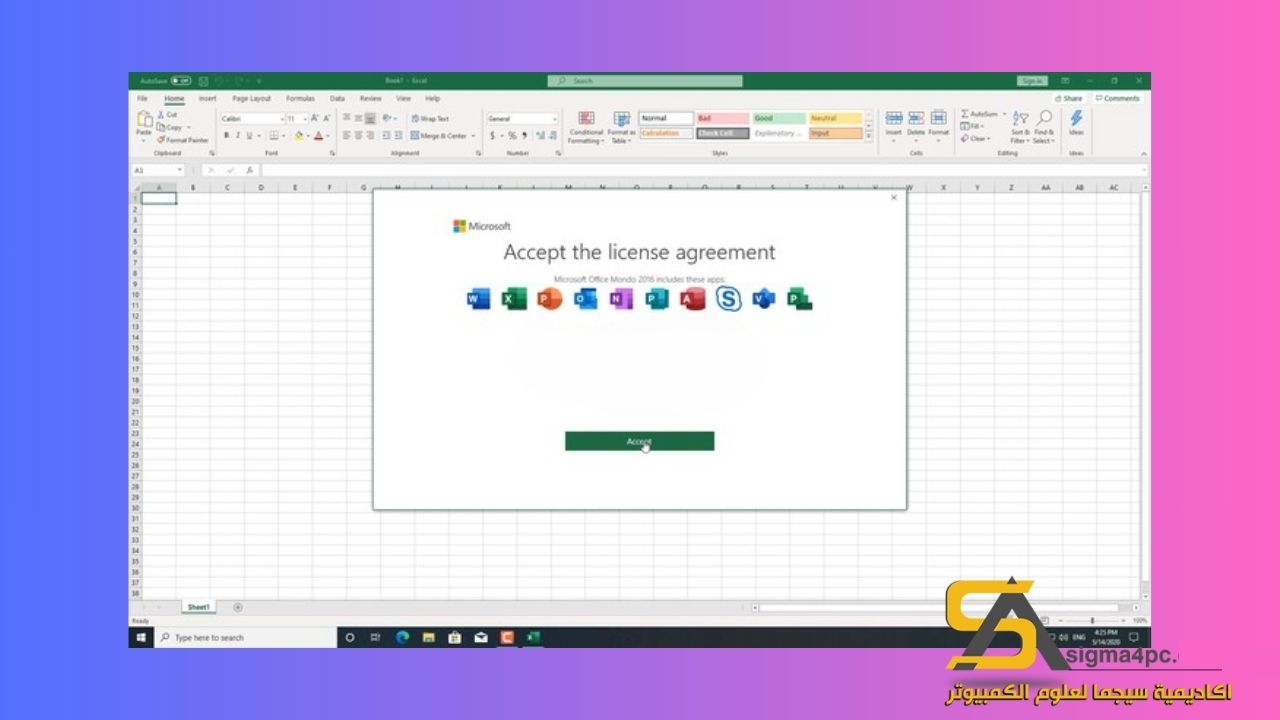Toggle the AutoSave switch in the title bar
The width and height of the screenshot is (1280, 720).
tap(181, 81)
